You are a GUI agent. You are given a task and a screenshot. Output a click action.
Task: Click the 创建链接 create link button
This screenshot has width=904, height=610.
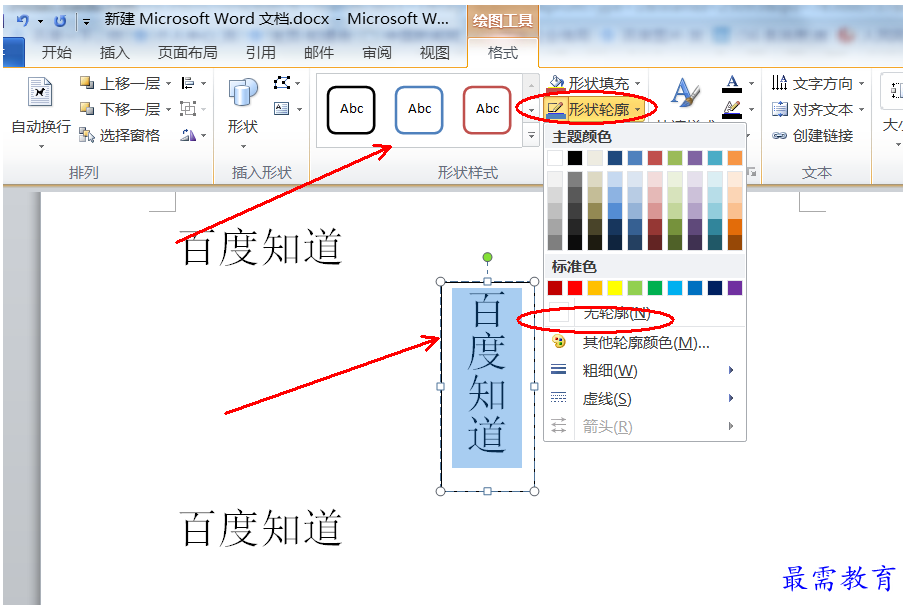[812, 135]
